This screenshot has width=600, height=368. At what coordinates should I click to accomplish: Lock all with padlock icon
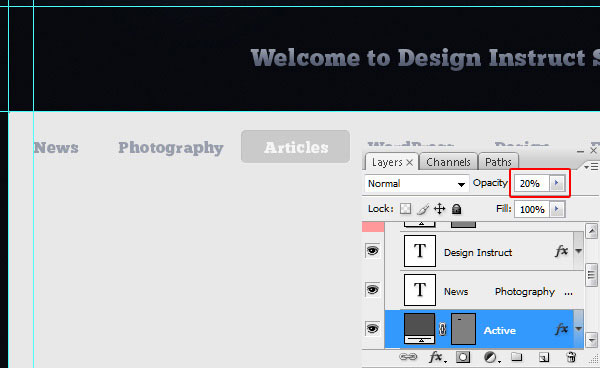457,209
